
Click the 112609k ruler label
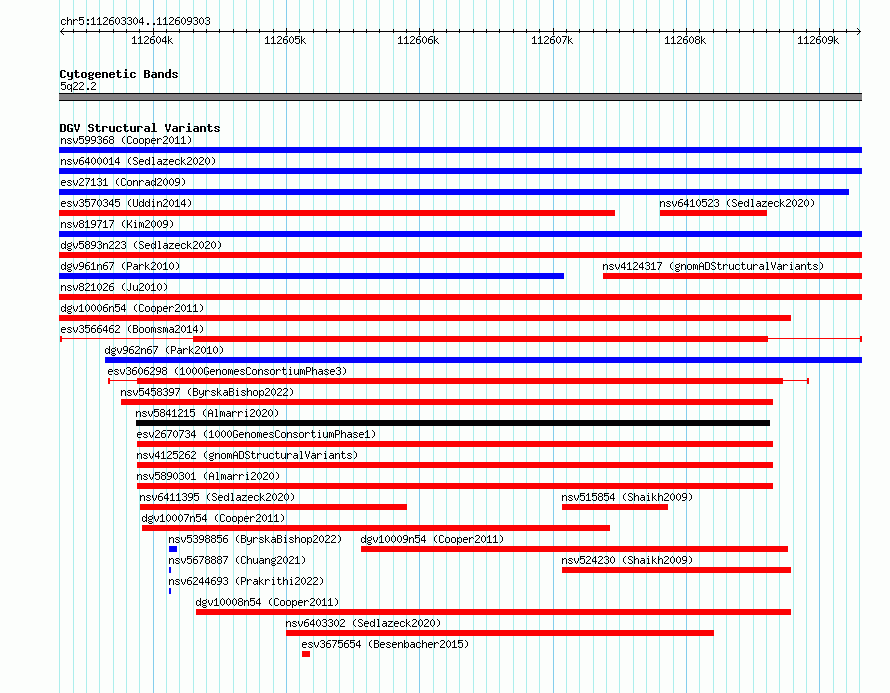(x=818, y=40)
